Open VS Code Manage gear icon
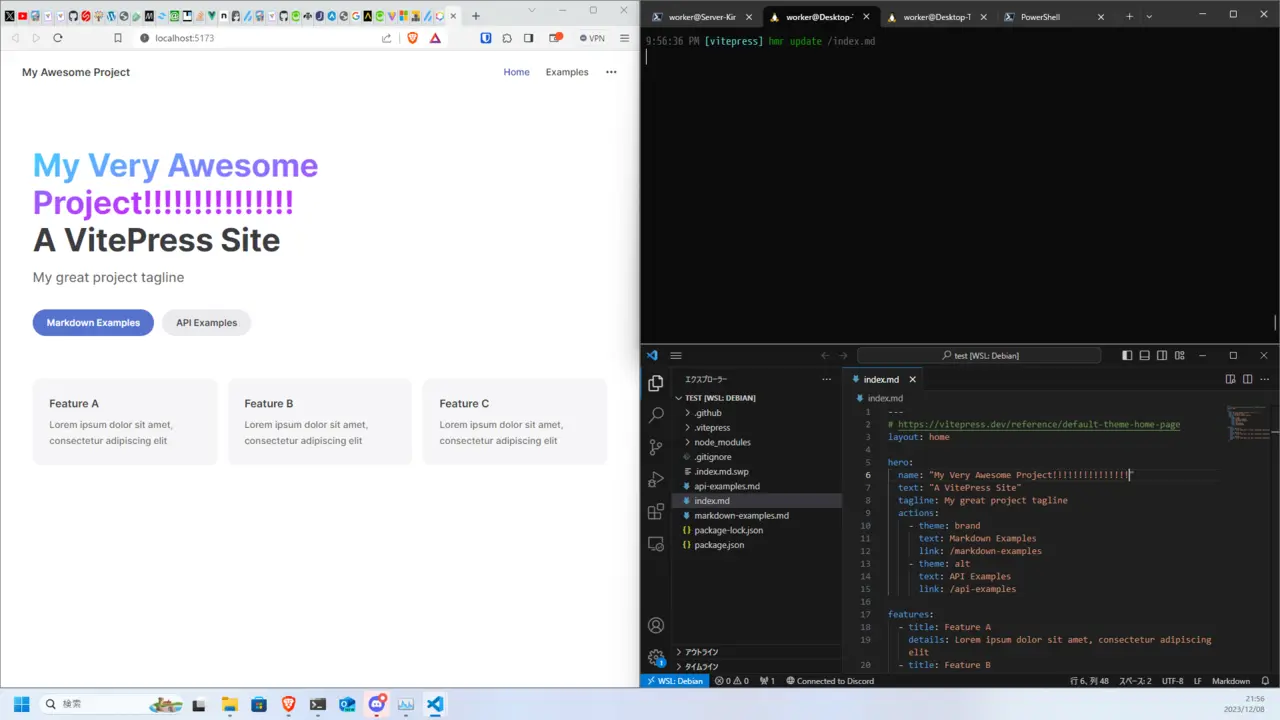Viewport: 1280px width, 720px height. click(x=656, y=658)
